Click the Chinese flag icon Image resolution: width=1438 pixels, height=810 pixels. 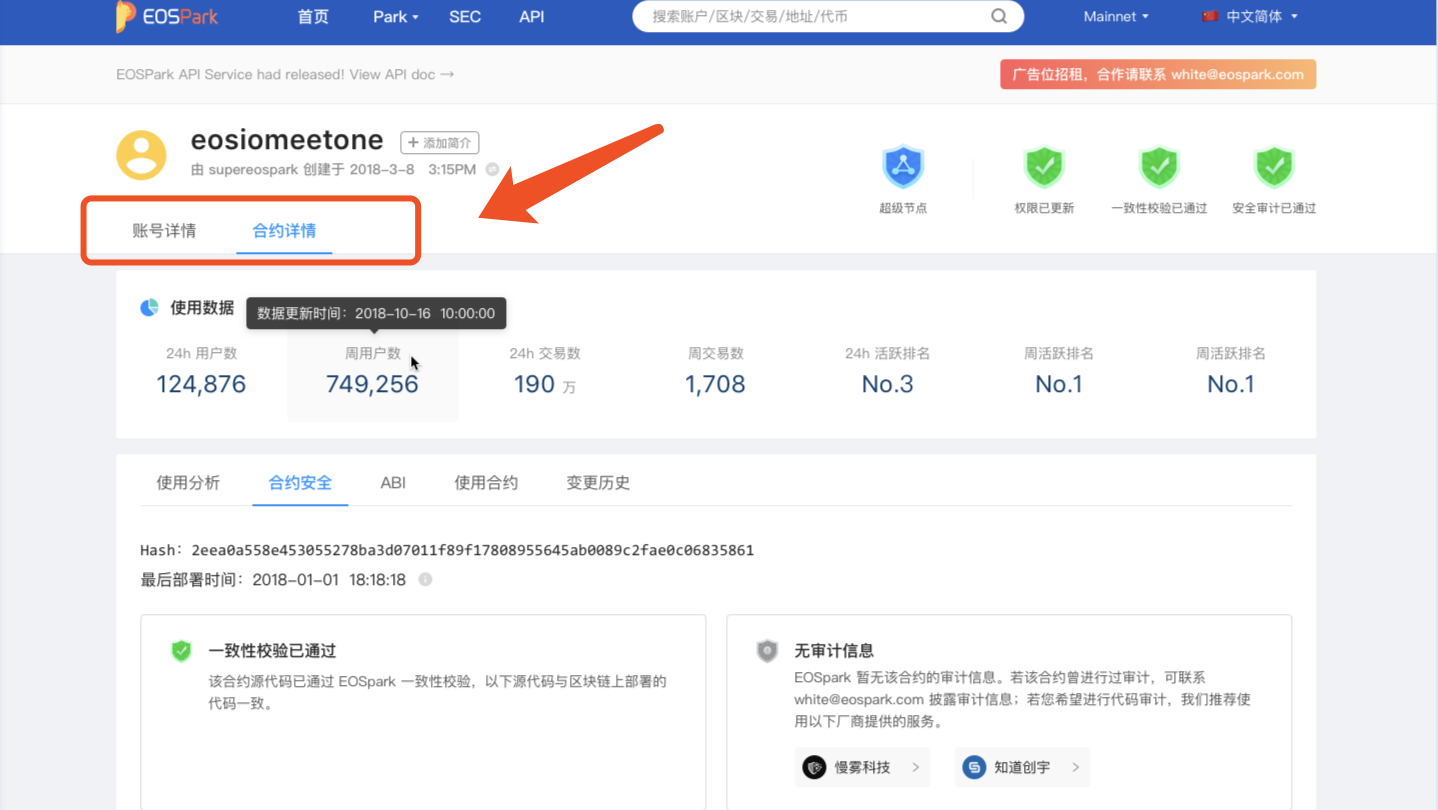tap(1210, 16)
